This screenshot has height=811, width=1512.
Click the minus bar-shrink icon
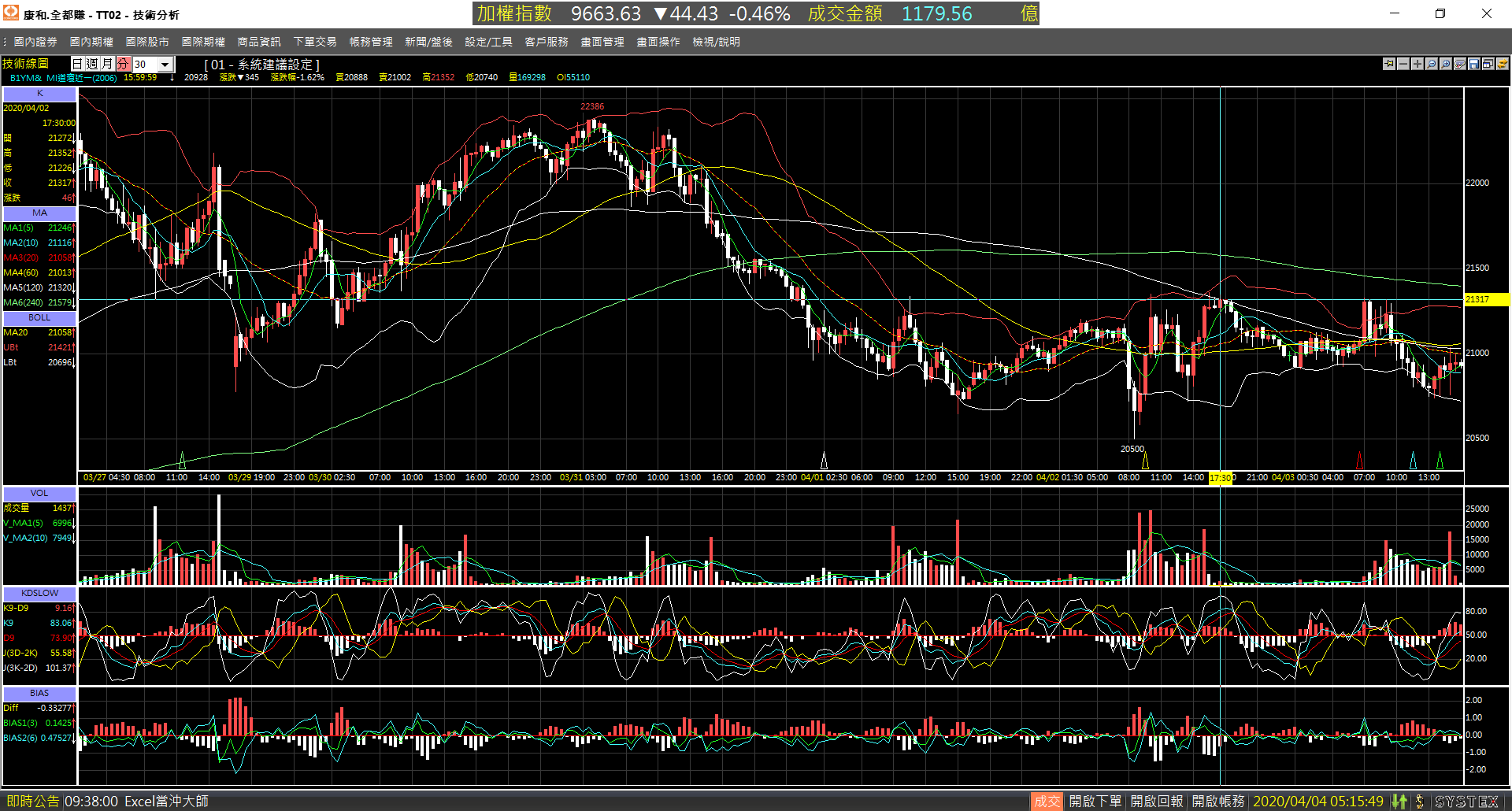click(x=1403, y=64)
